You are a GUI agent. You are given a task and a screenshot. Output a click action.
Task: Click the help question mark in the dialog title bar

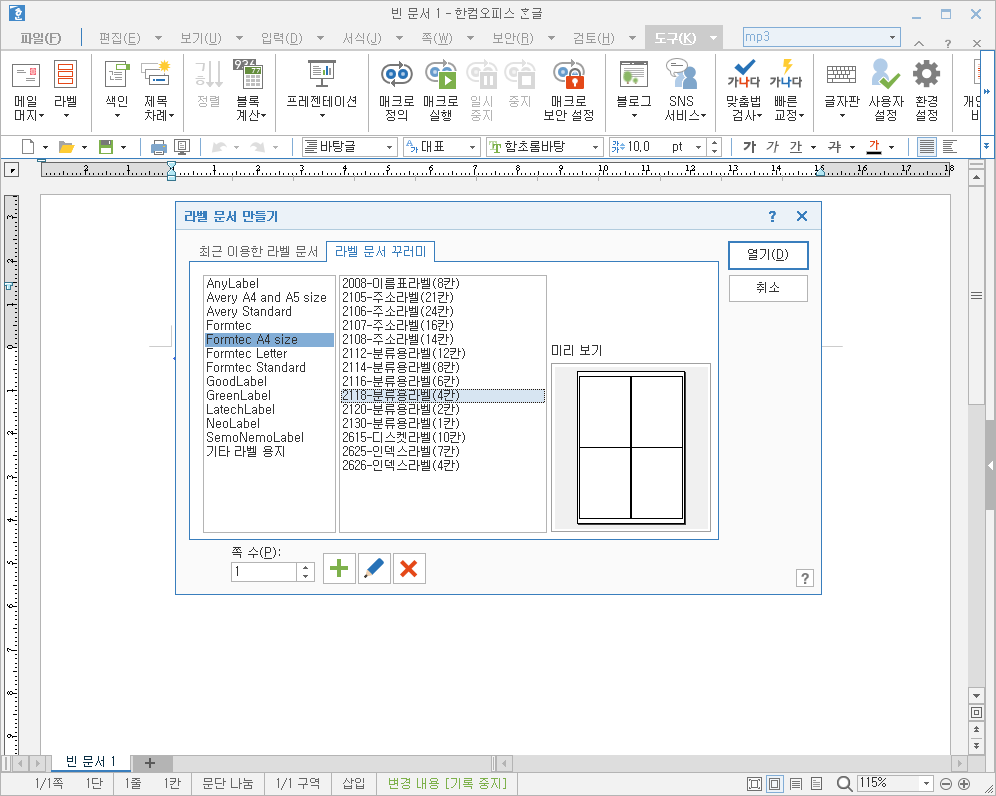(772, 217)
